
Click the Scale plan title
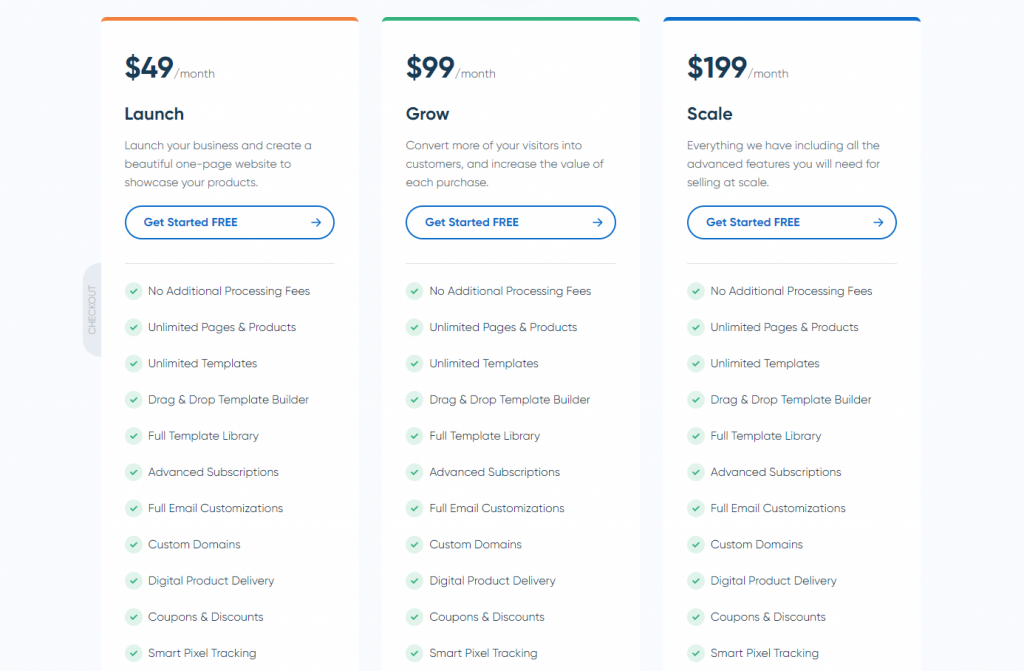[x=710, y=114]
